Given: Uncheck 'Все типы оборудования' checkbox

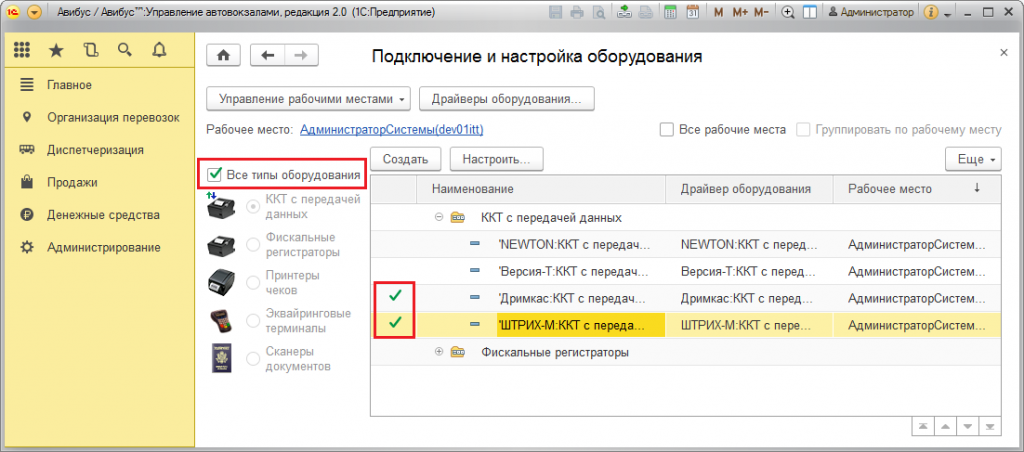Looking at the screenshot, I should tap(215, 175).
